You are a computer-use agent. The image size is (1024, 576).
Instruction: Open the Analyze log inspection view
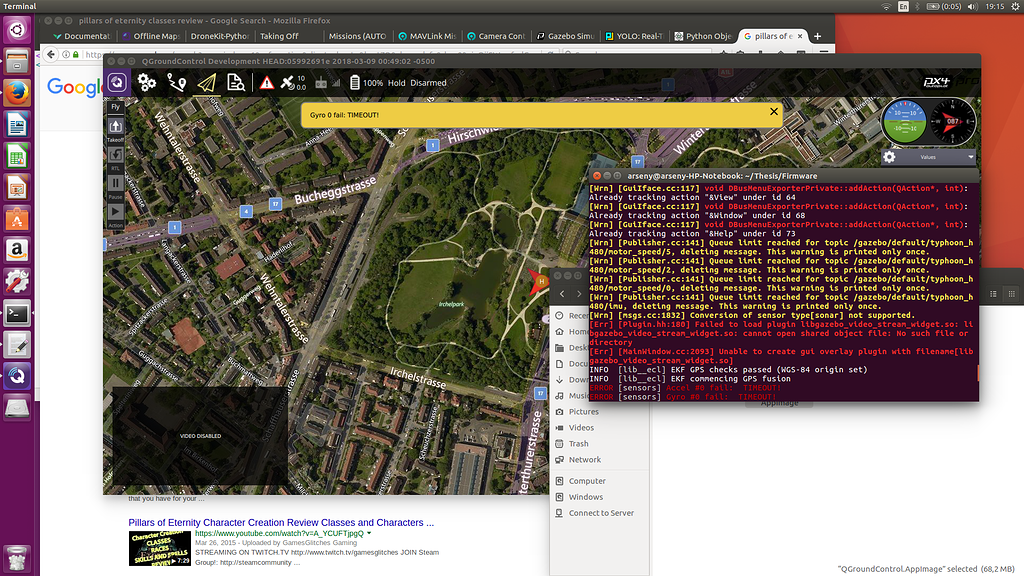click(236, 82)
